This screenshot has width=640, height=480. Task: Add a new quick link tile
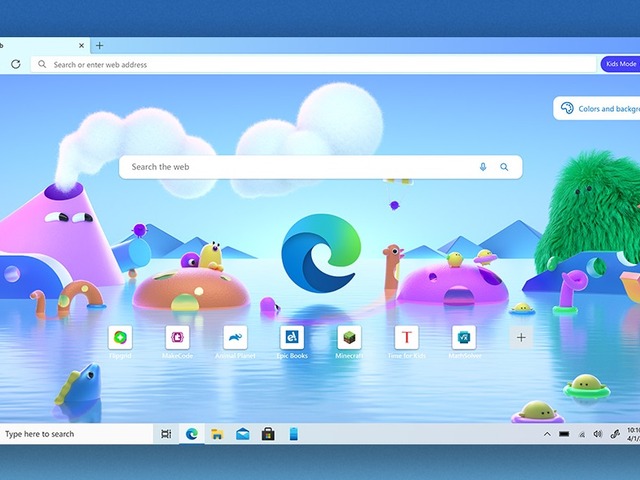(520, 337)
